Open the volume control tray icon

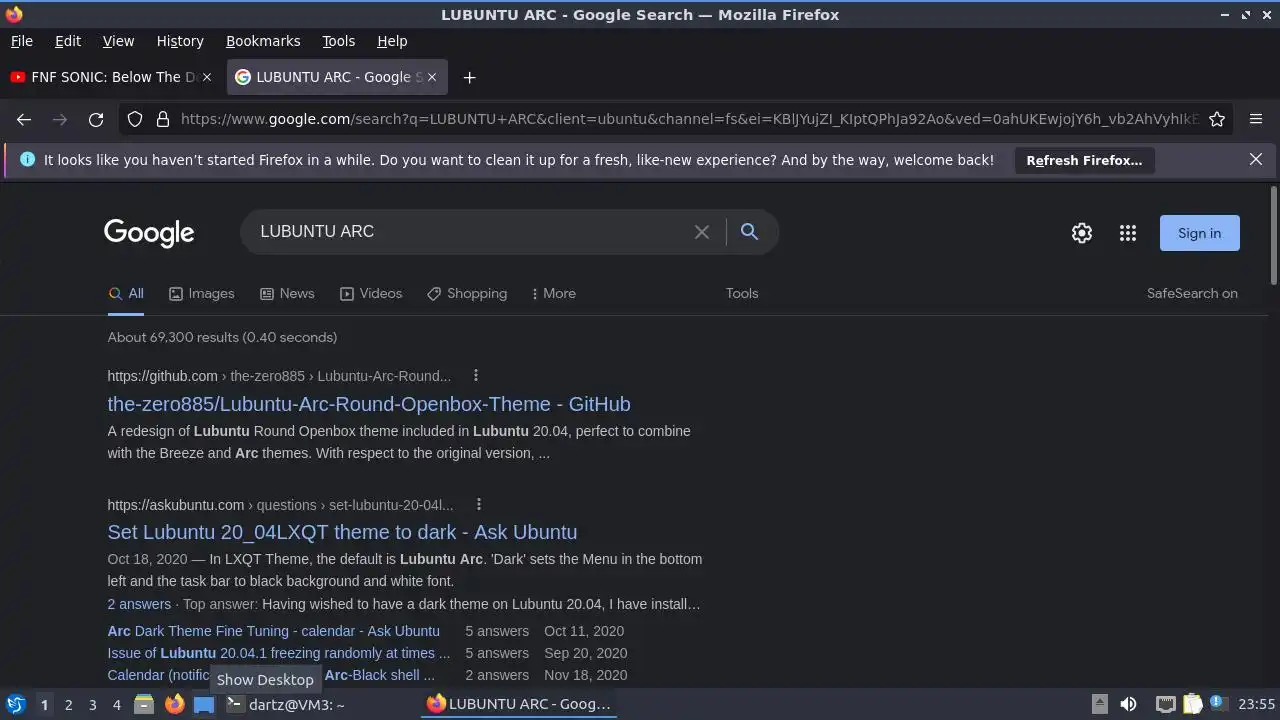[1128, 704]
